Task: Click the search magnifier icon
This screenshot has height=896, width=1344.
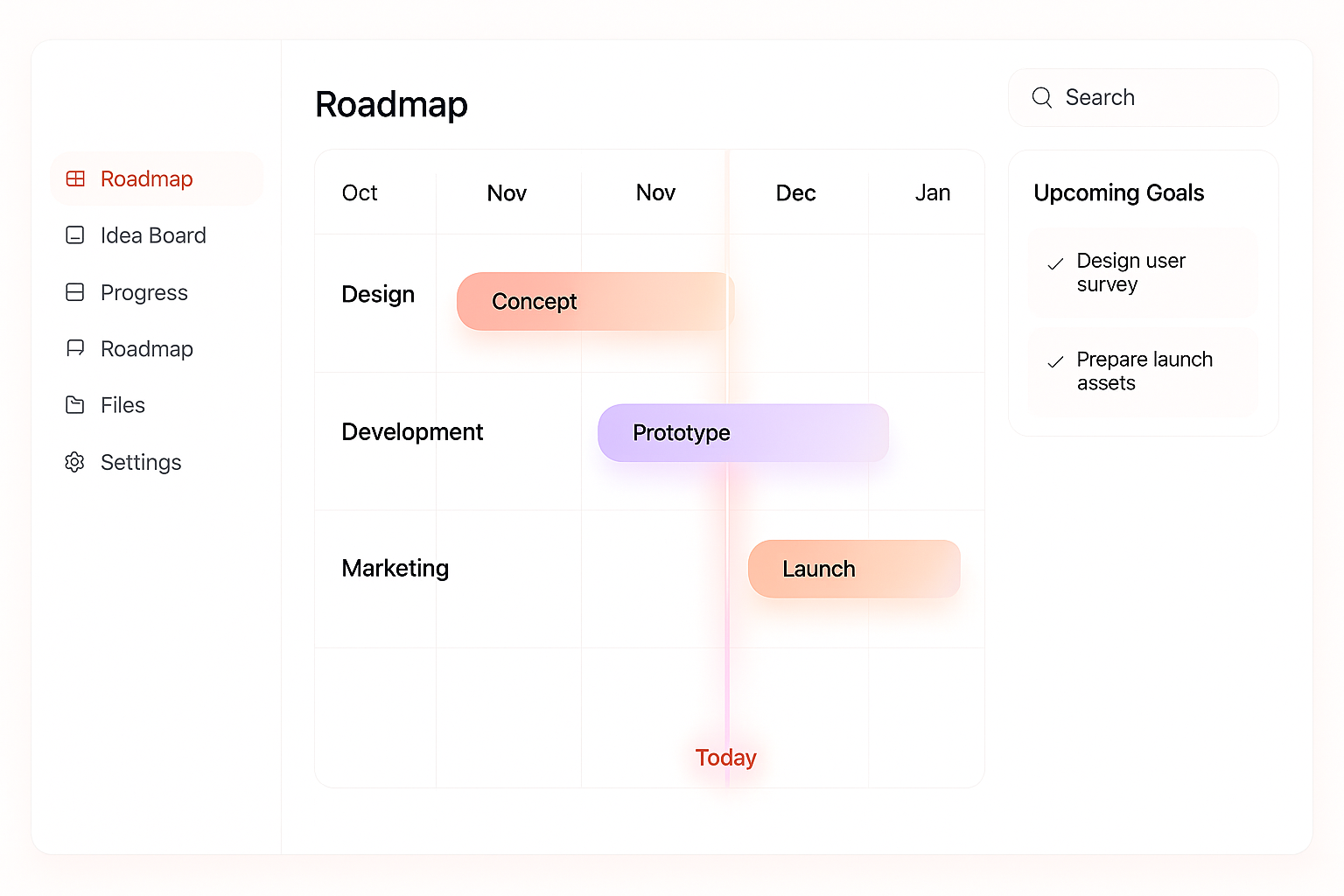Action: (x=1042, y=97)
